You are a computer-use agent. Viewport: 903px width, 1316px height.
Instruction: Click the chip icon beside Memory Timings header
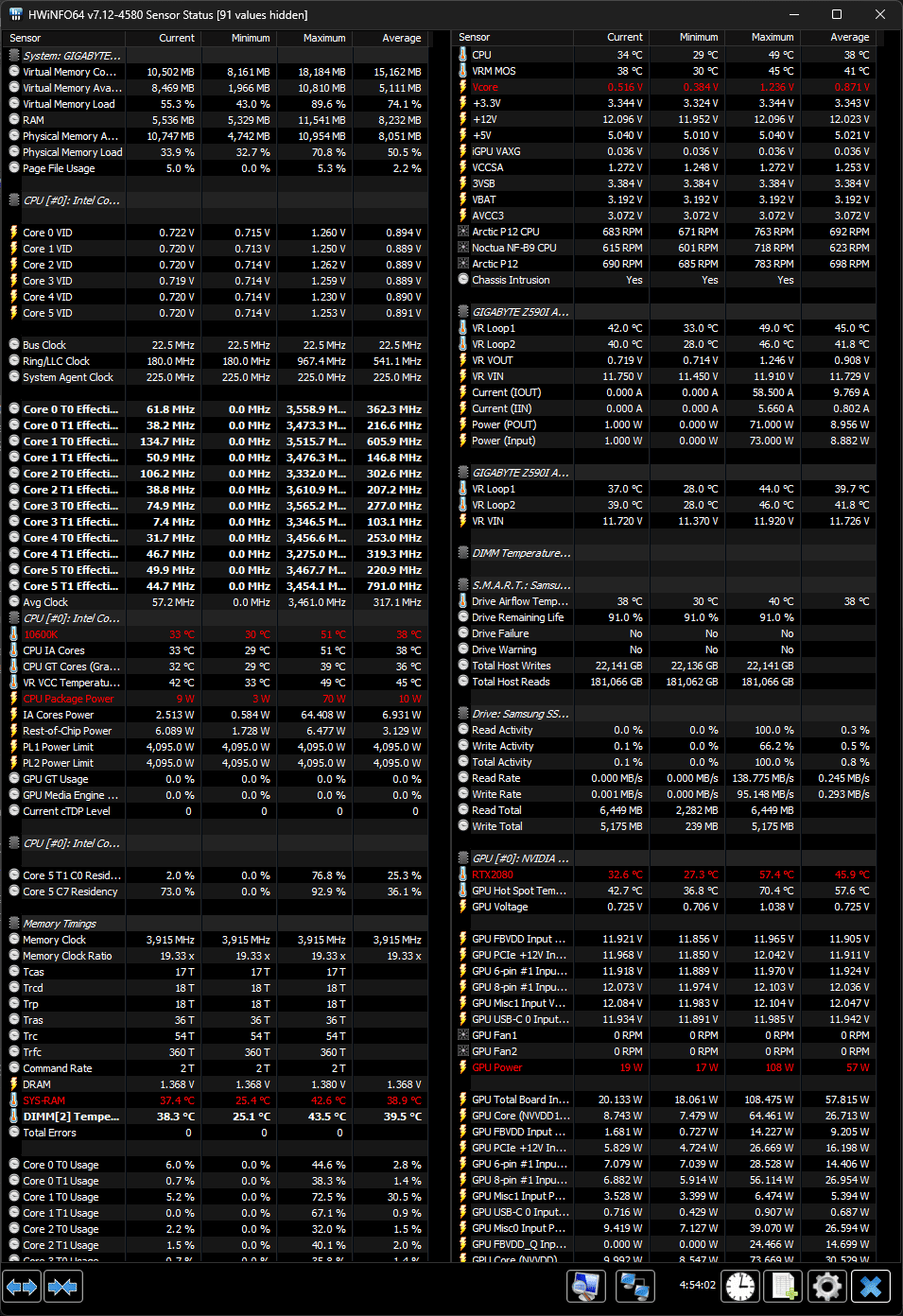(14, 924)
